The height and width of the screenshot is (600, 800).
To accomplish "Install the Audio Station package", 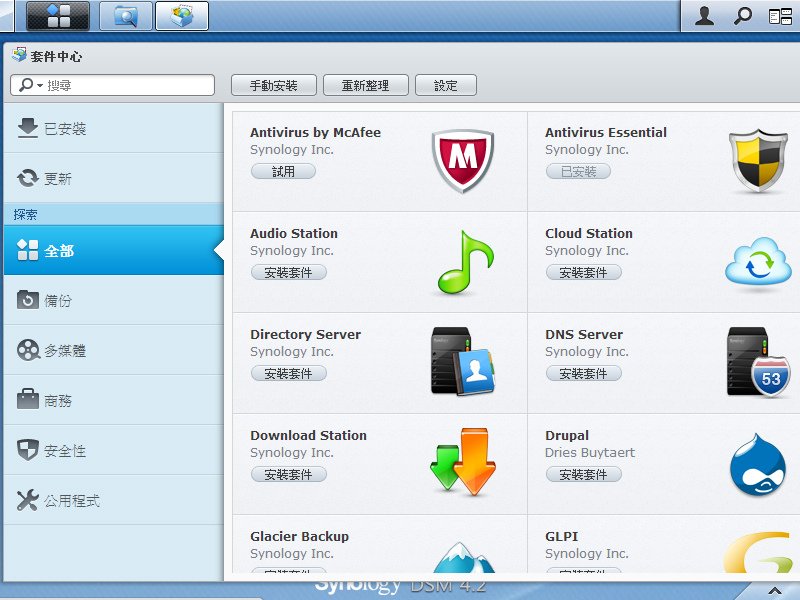I will 288,272.
